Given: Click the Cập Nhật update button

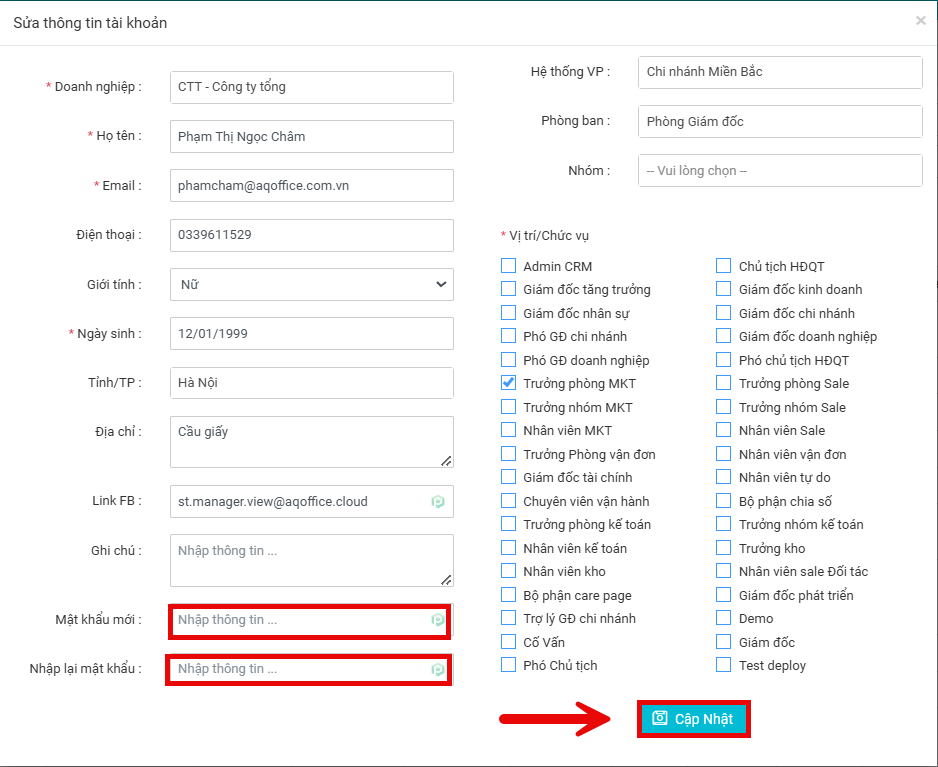Looking at the screenshot, I should [692, 719].
